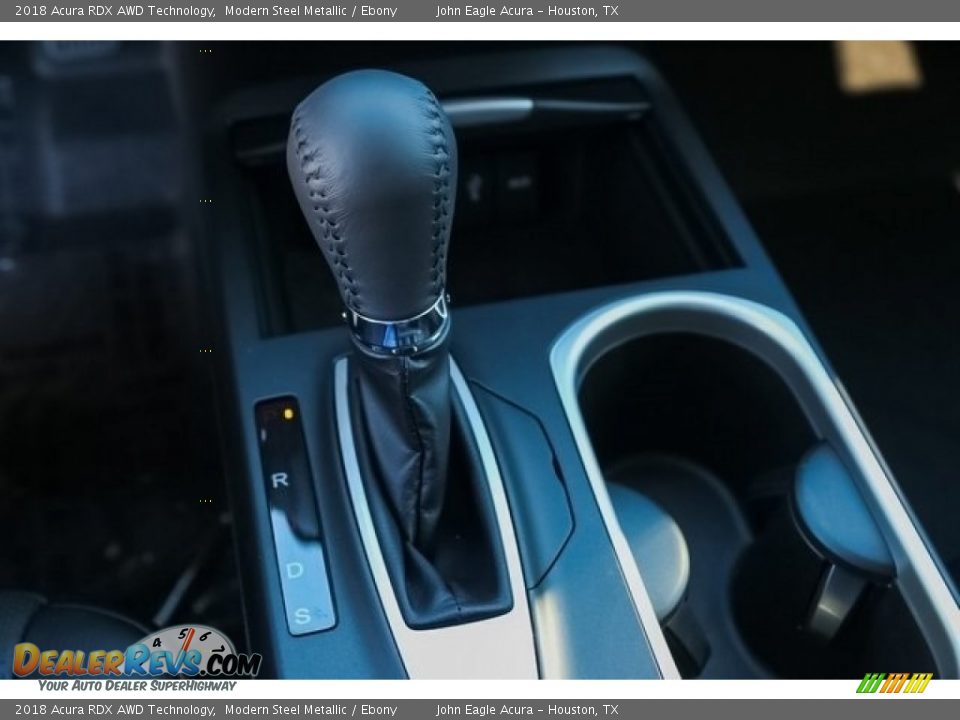The width and height of the screenshot is (960, 720).
Task: Click the DealerRevs.com logo
Action: coord(135,660)
